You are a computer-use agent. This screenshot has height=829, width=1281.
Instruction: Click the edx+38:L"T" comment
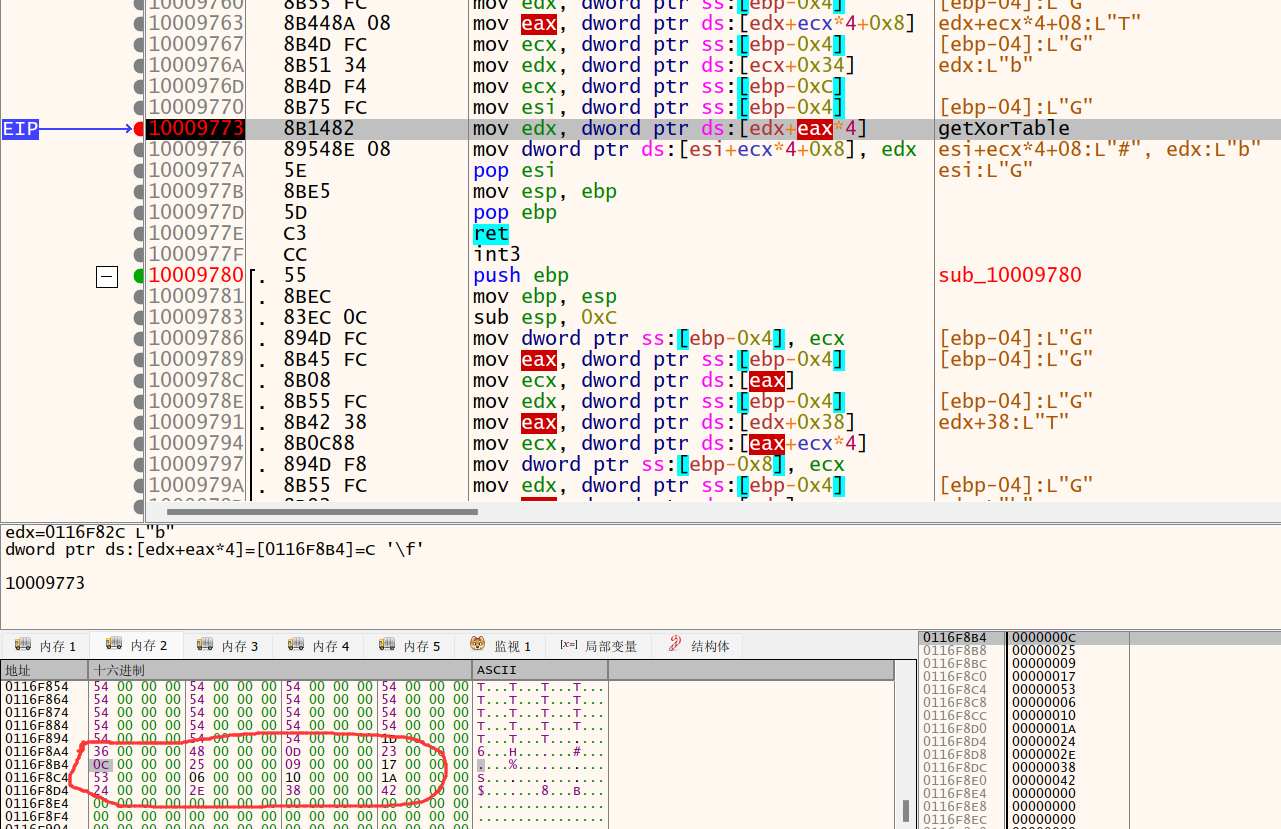coord(1004,423)
